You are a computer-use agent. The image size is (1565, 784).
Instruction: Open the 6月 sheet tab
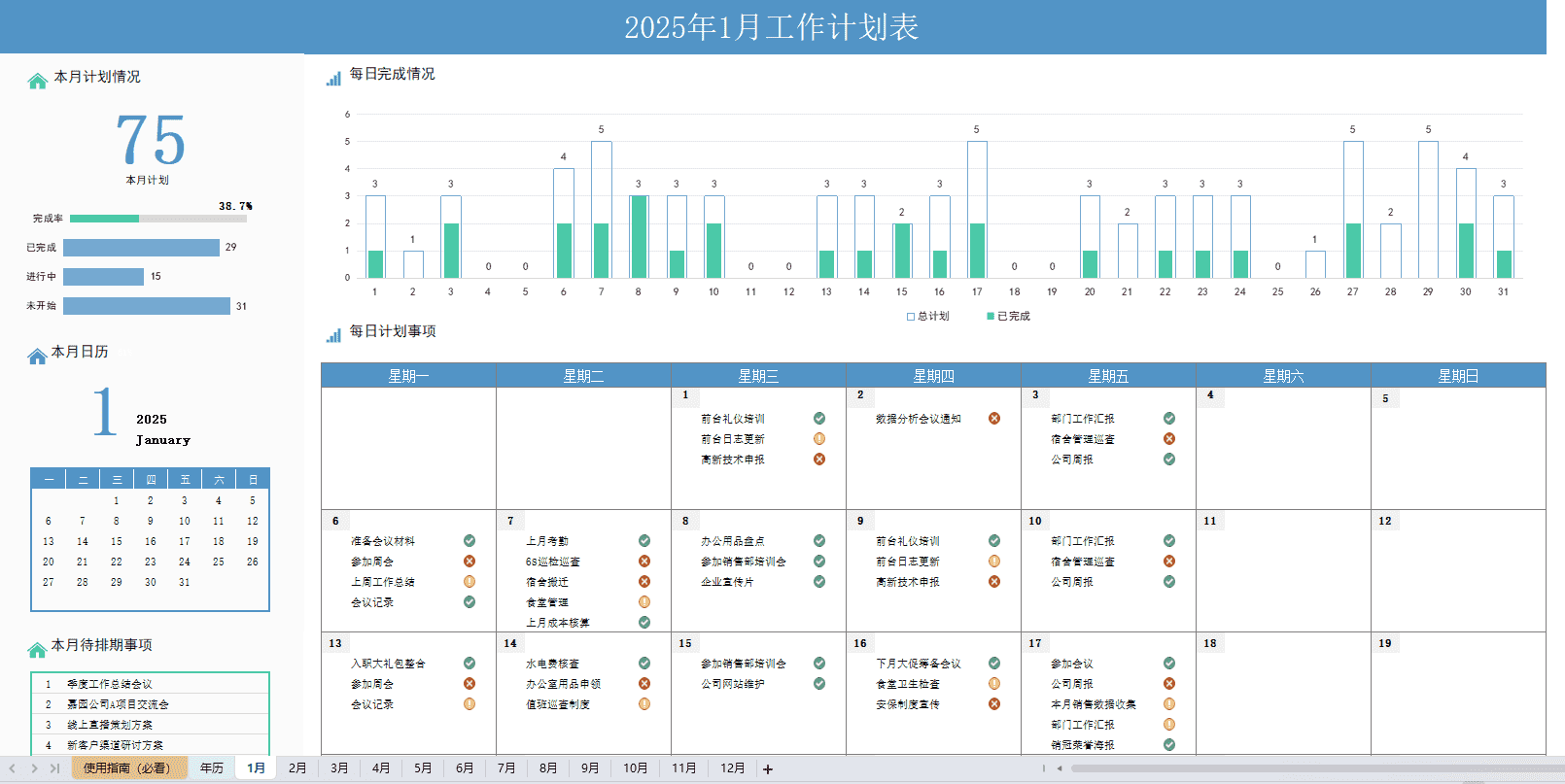coord(465,768)
